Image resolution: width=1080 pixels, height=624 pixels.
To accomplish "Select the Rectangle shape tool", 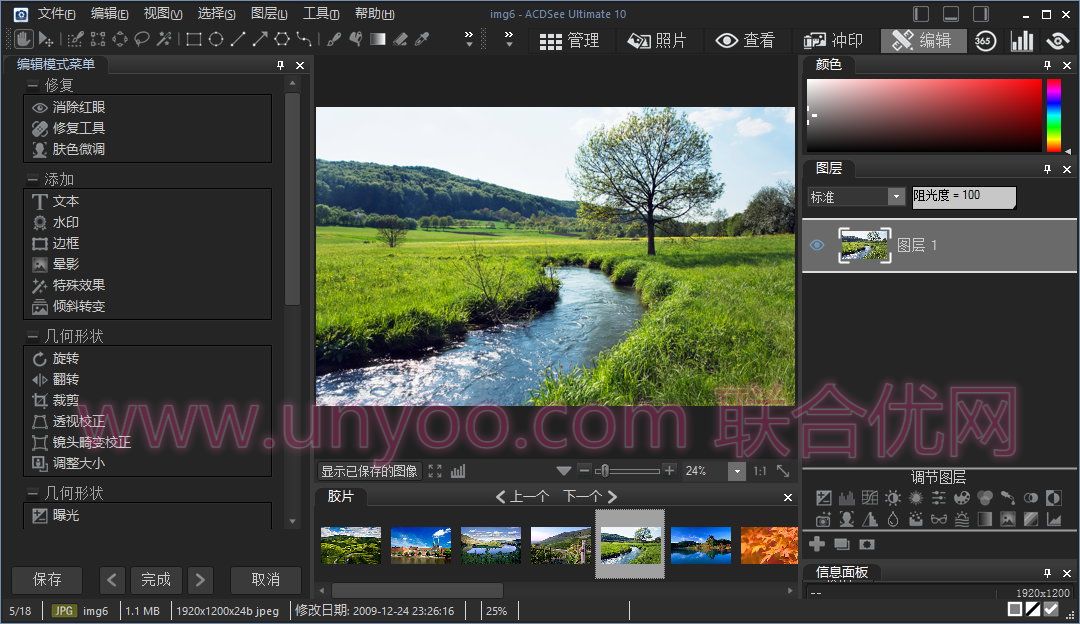I will (194, 39).
